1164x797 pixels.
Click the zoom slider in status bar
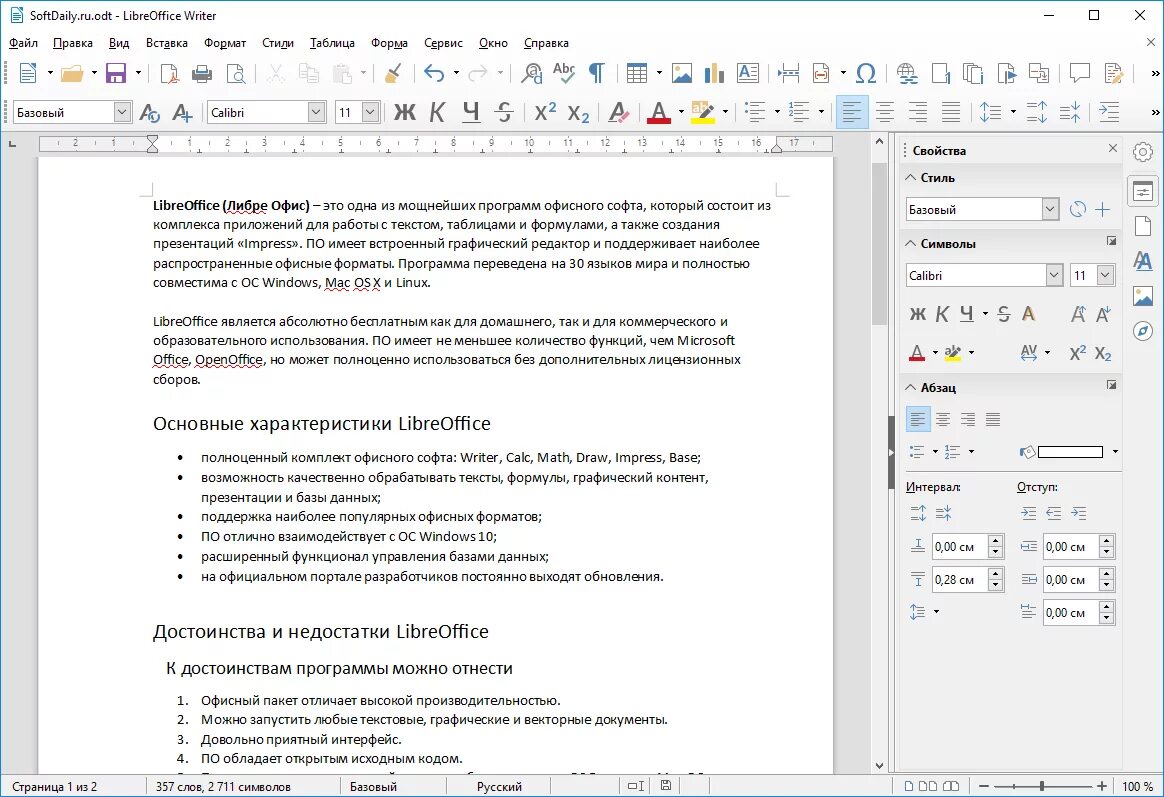[x=1042, y=786]
